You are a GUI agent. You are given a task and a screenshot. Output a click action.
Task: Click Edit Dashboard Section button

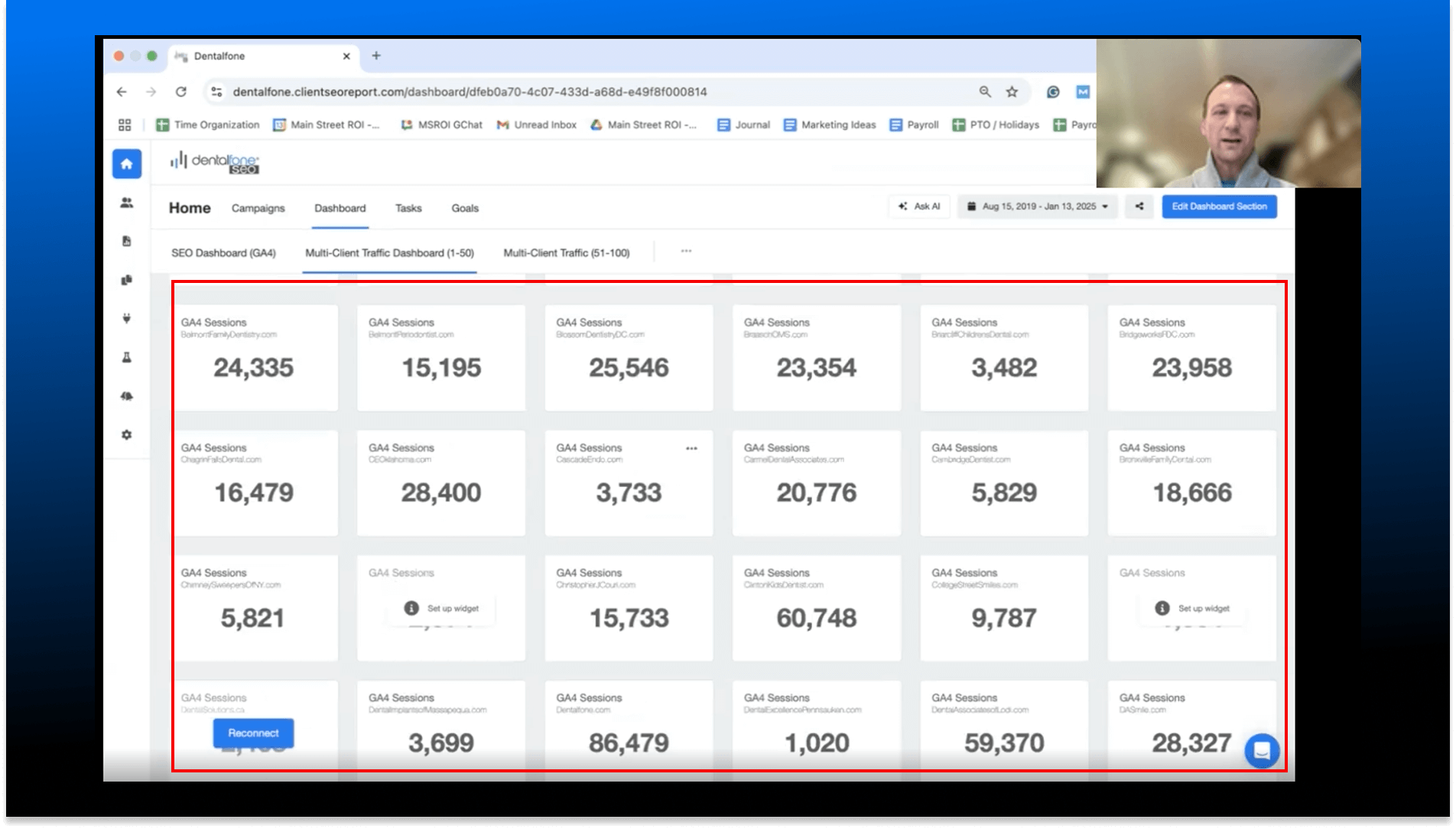pos(1220,206)
